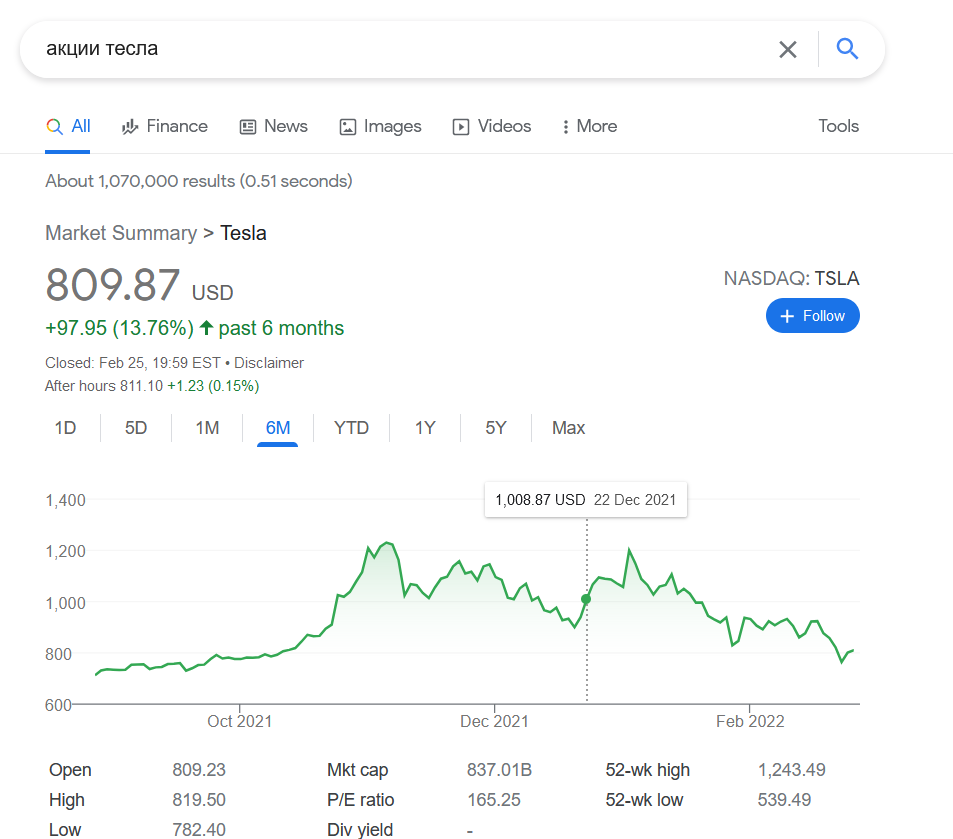Open the Market Summary link
This screenshot has height=839, width=953.
121,233
